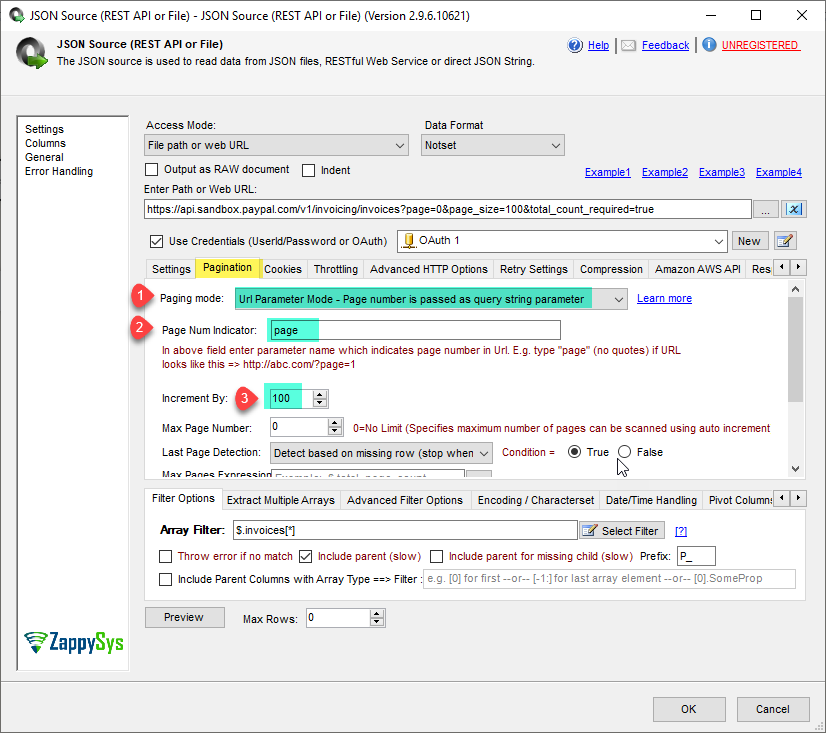Adjust Max Rows spinner arrows
The height and width of the screenshot is (733, 826).
[x=376, y=618]
